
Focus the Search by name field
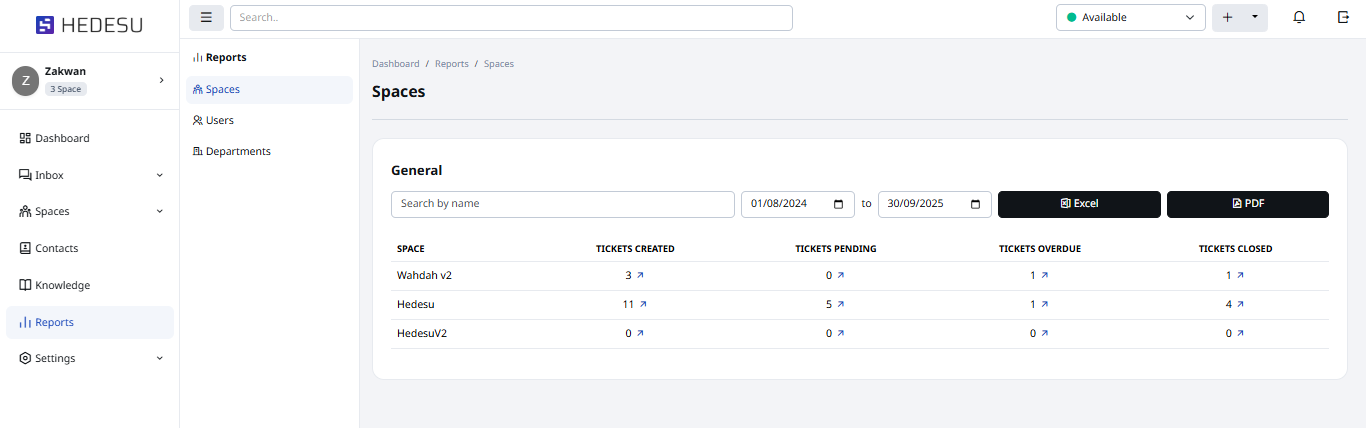[562, 204]
